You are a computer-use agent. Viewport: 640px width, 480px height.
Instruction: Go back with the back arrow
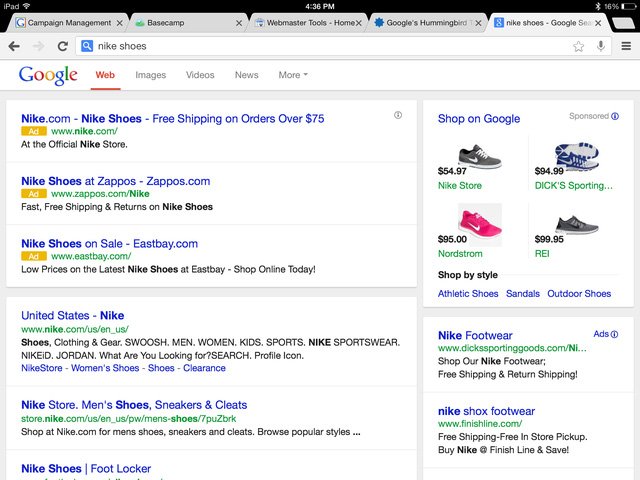point(14,46)
